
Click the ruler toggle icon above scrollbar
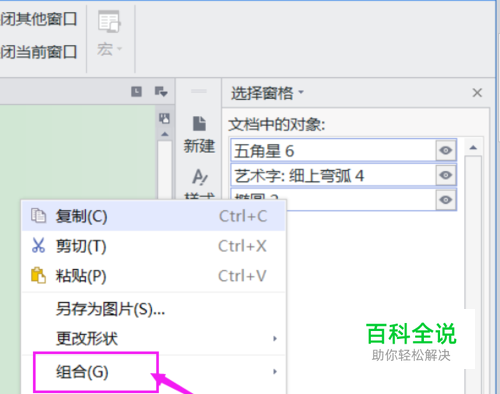[164, 118]
